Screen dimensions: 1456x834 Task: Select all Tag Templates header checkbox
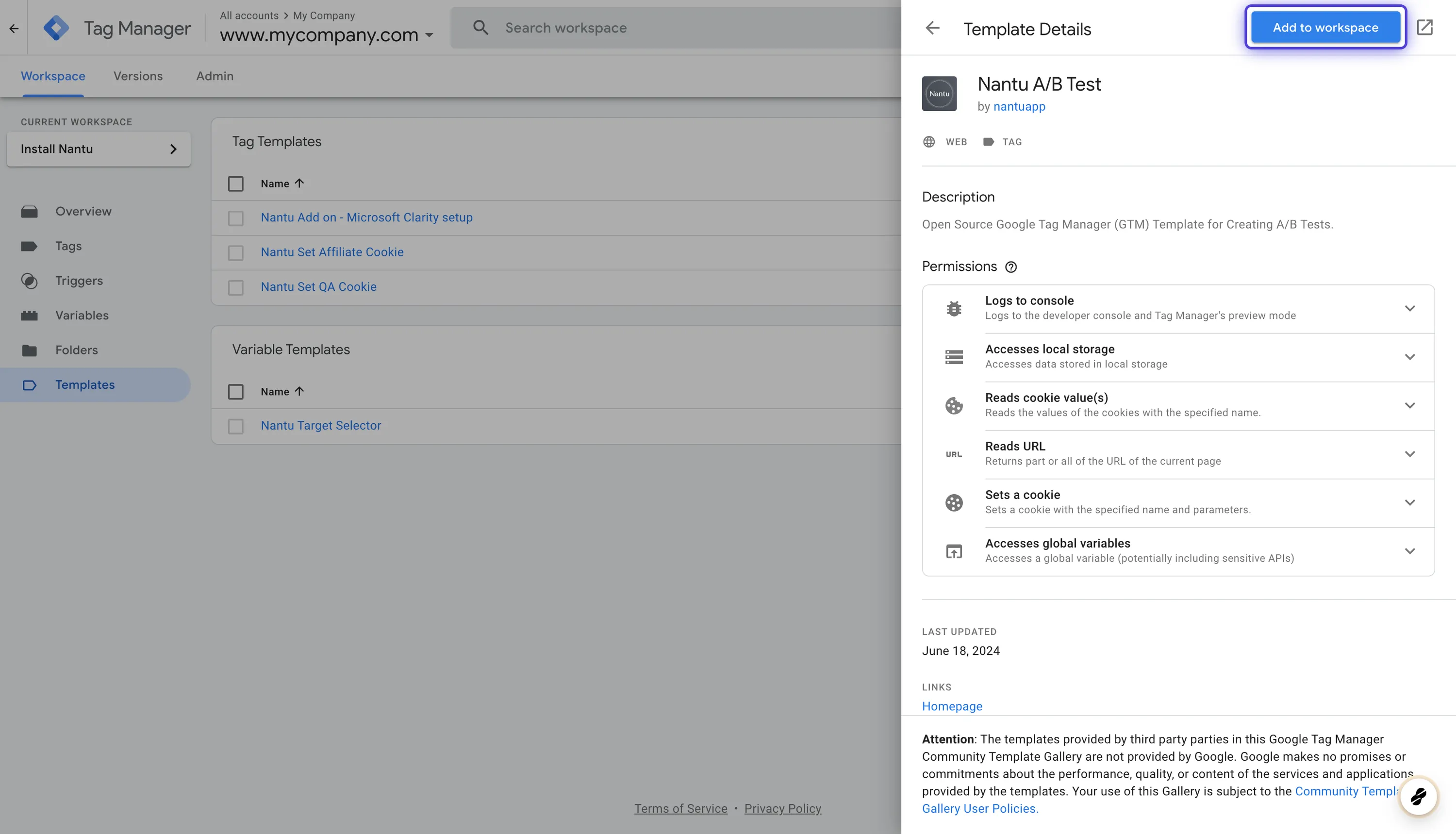(235, 184)
